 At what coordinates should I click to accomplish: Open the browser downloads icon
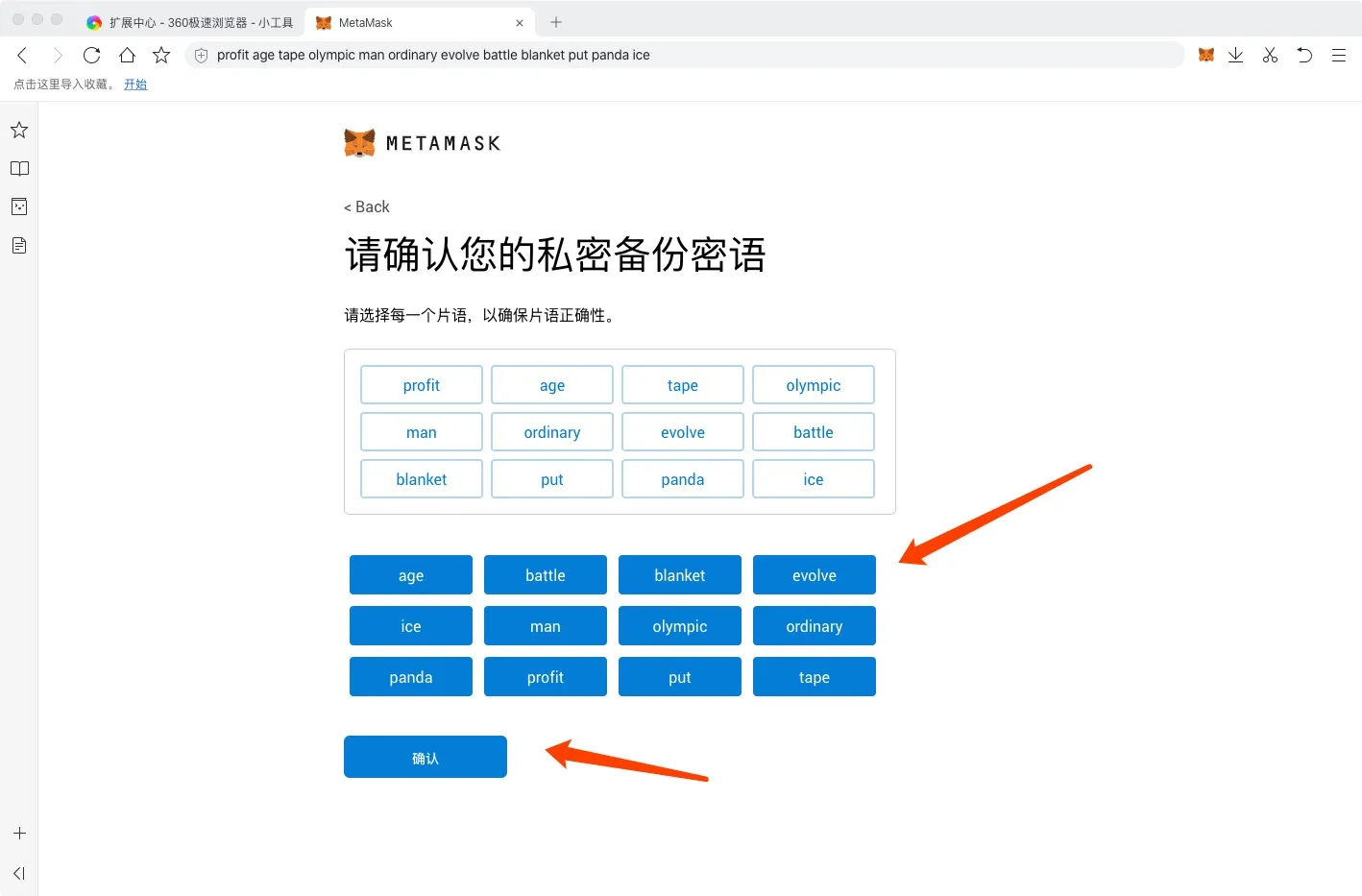point(1236,55)
